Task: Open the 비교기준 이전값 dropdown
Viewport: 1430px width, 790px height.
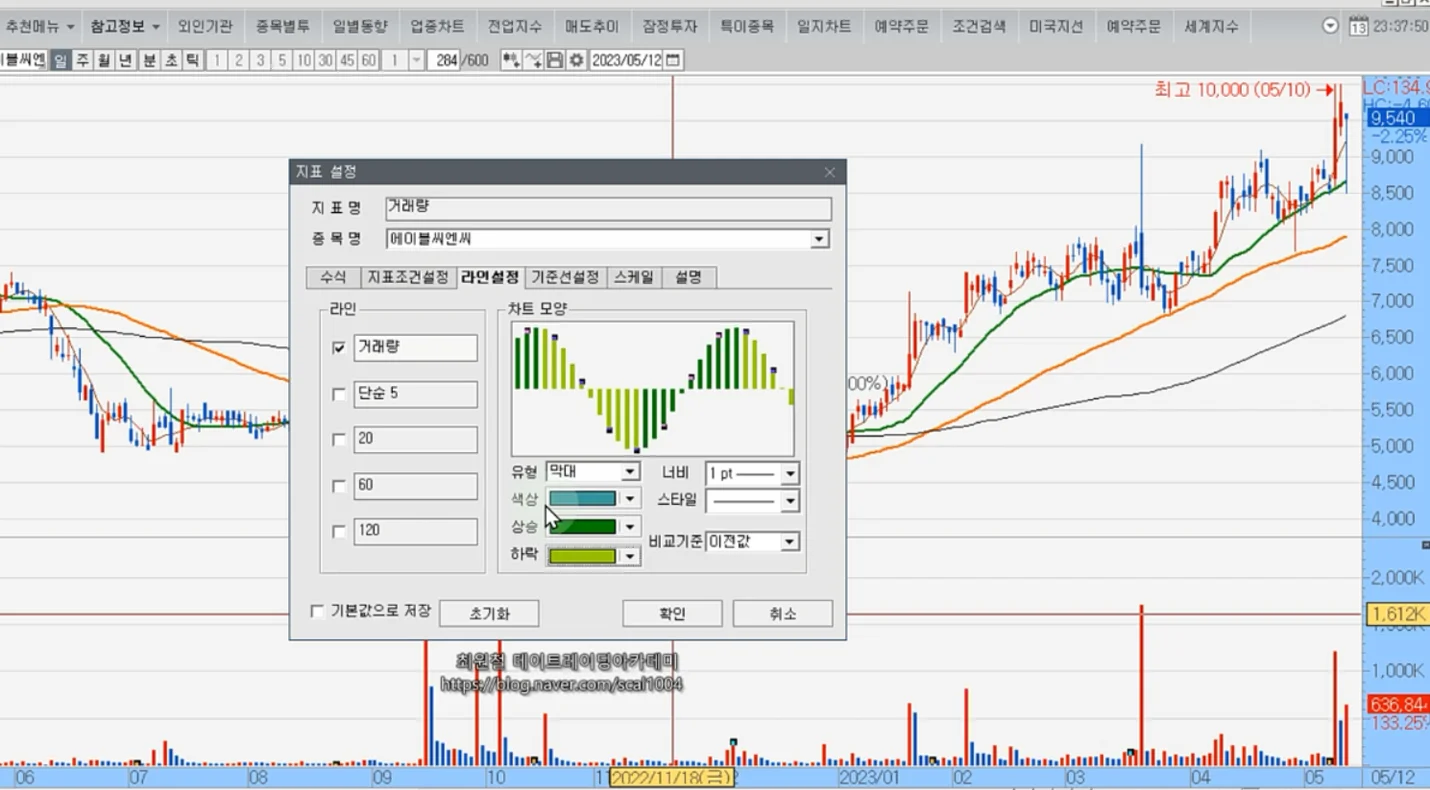Action: [789, 542]
